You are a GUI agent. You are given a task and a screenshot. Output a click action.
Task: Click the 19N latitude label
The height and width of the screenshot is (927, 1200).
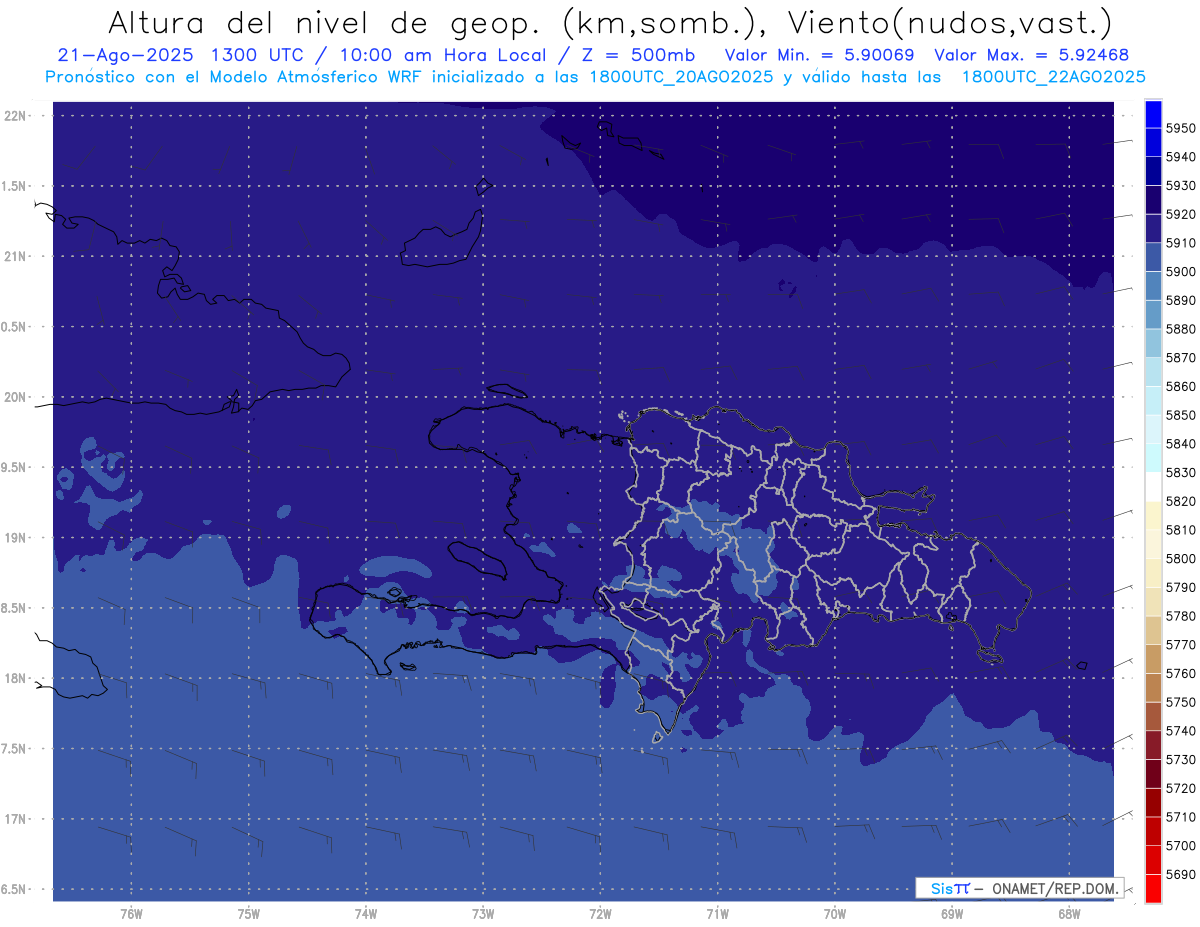(x=15, y=538)
